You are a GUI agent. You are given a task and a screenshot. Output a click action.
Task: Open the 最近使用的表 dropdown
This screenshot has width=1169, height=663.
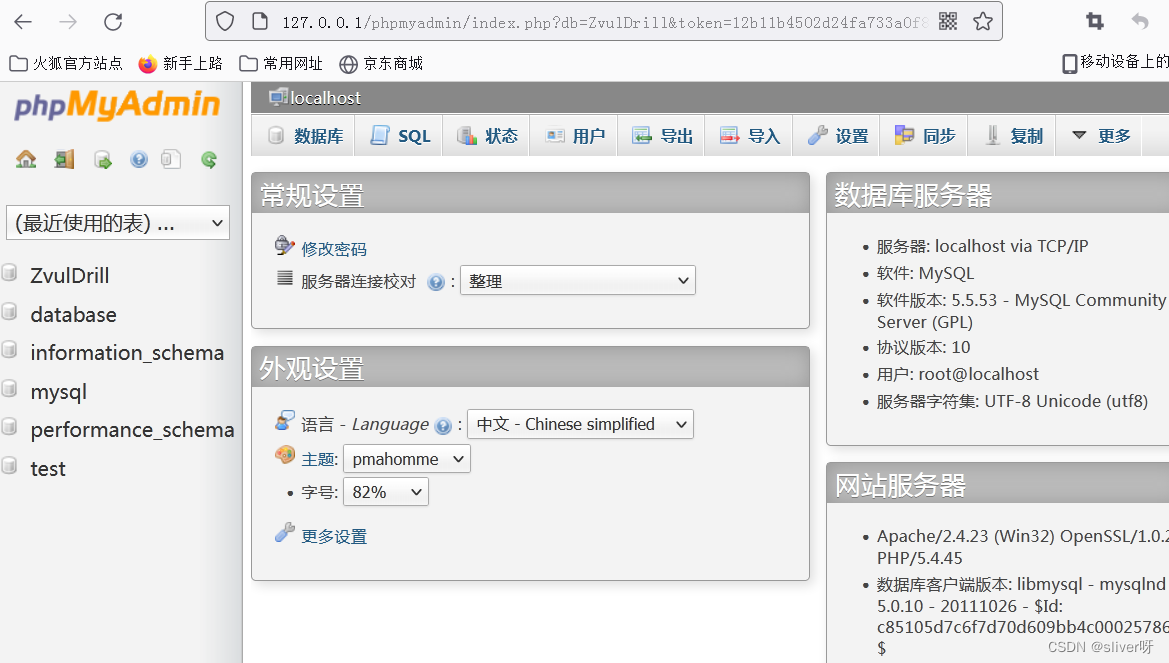(x=117, y=222)
